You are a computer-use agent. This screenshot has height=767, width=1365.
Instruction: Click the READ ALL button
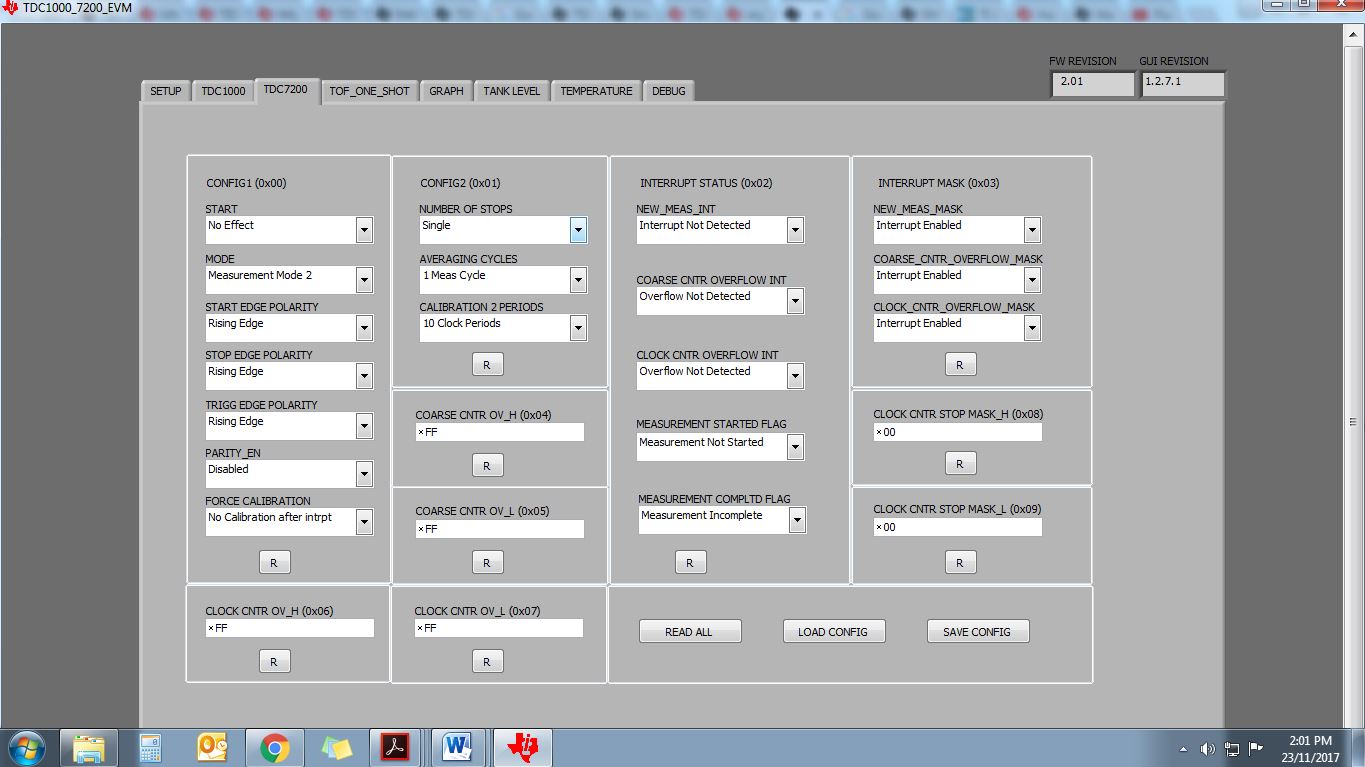click(689, 632)
